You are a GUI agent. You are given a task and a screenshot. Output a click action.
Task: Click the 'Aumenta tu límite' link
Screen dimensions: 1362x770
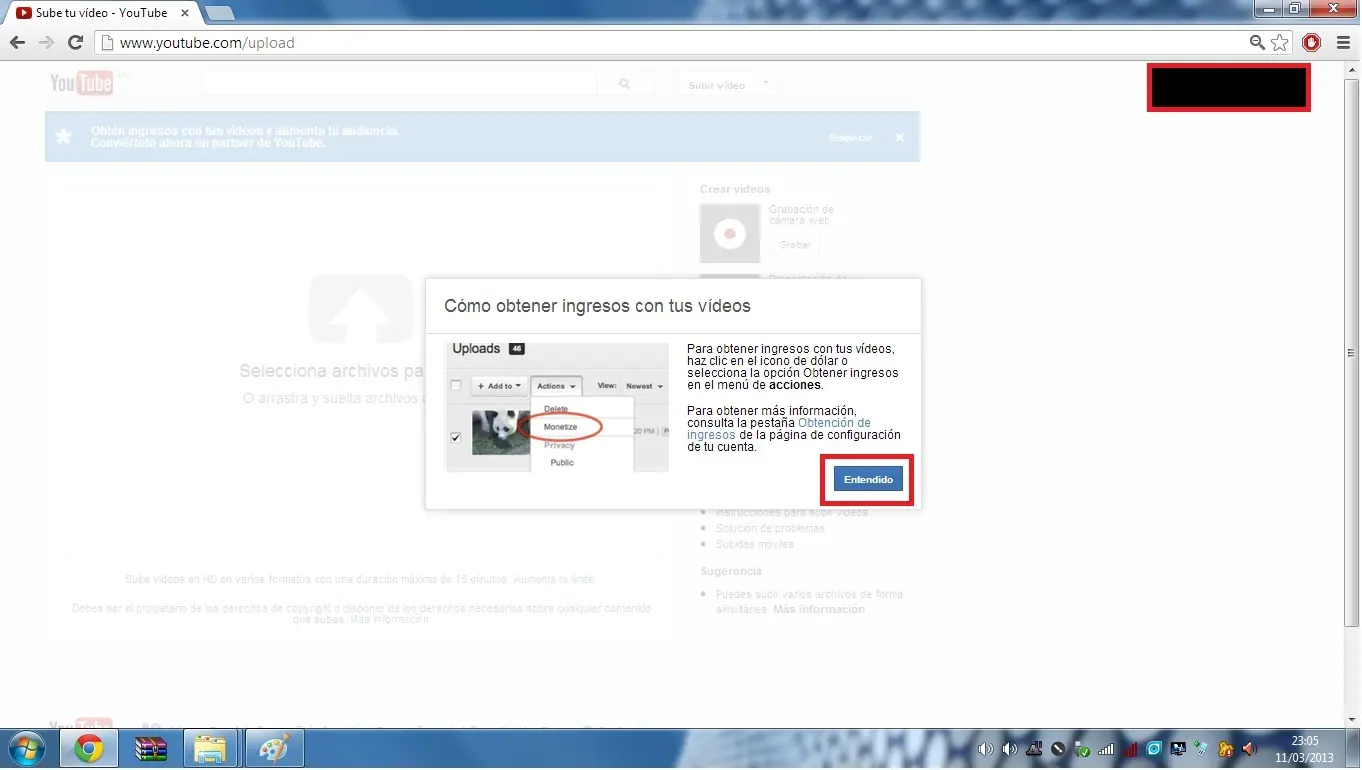click(556, 579)
